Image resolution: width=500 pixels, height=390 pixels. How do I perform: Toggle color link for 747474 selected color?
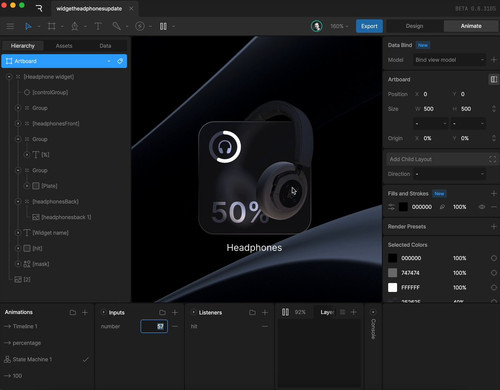point(494,273)
